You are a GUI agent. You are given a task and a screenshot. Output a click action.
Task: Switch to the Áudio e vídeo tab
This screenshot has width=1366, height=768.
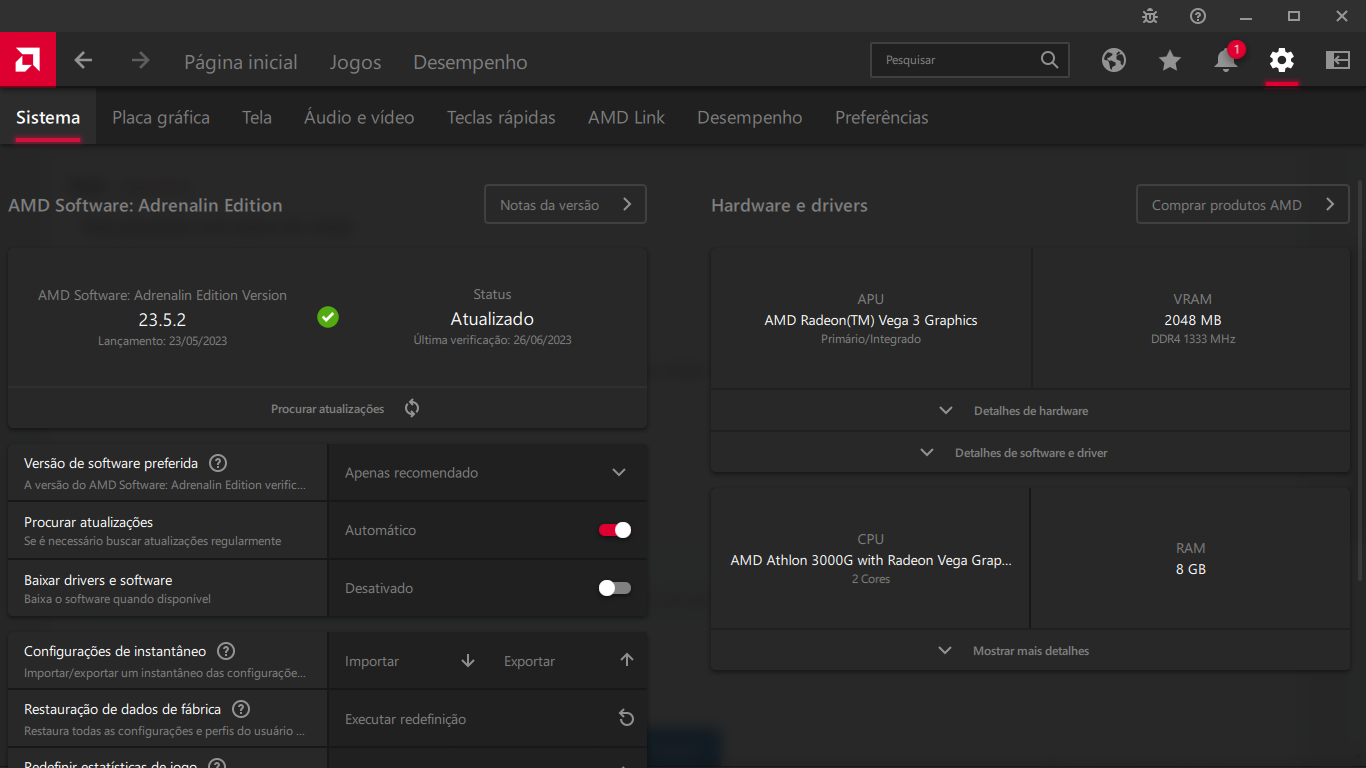coord(359,117)
